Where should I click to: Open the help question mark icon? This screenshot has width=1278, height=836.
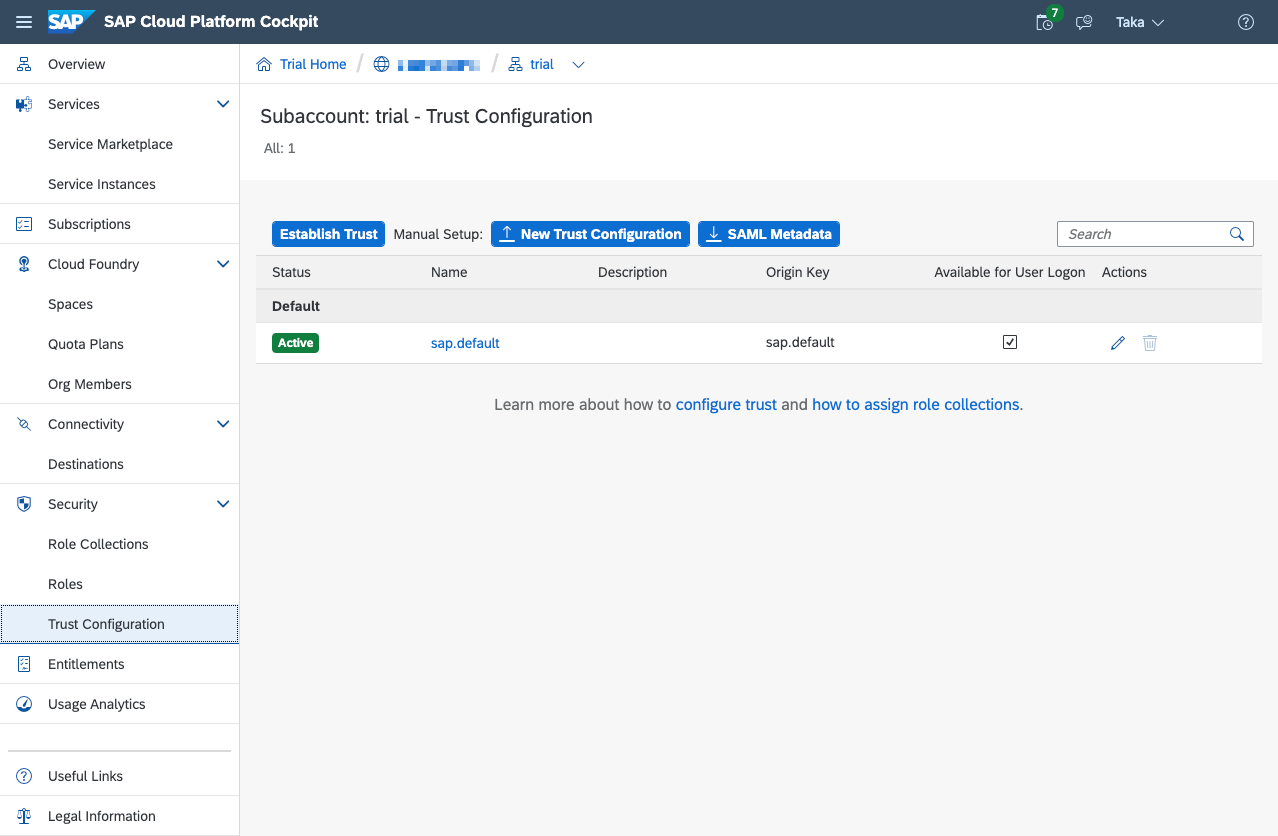[1246, 22]
